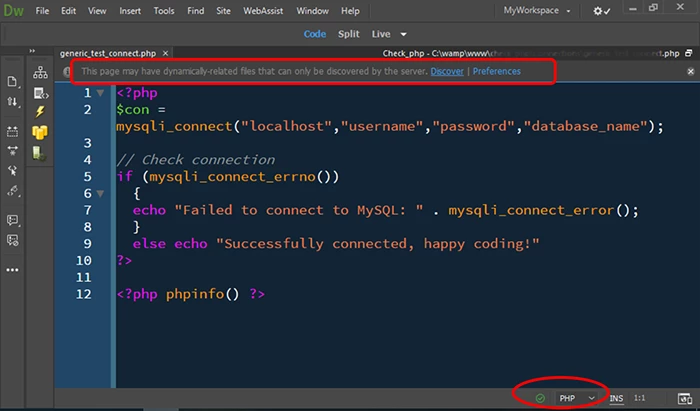This screenshot has width=700, height=411.
Task: Close the generic_test_connect.php tab
Action: pos(165,54)
